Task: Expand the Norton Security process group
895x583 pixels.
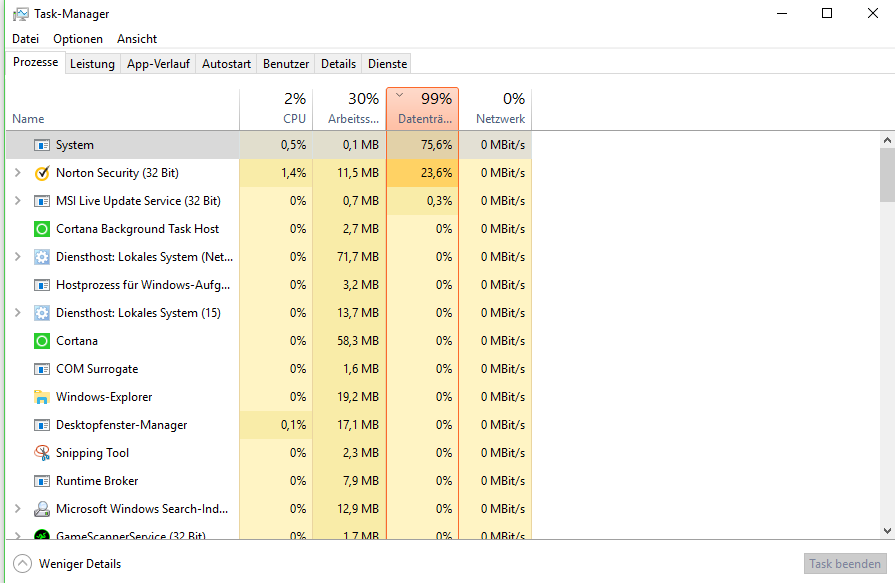Action: pyautogui.click(x=17, y=173)
